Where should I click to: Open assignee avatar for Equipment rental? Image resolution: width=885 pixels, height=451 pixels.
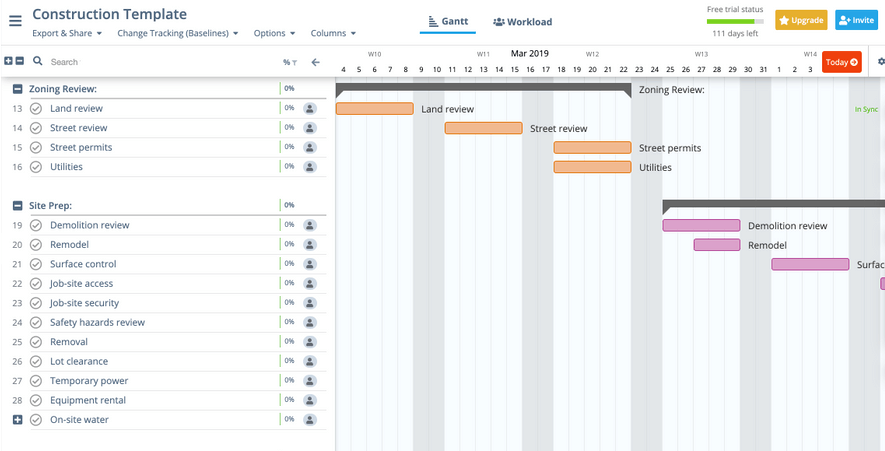[309, 400]
